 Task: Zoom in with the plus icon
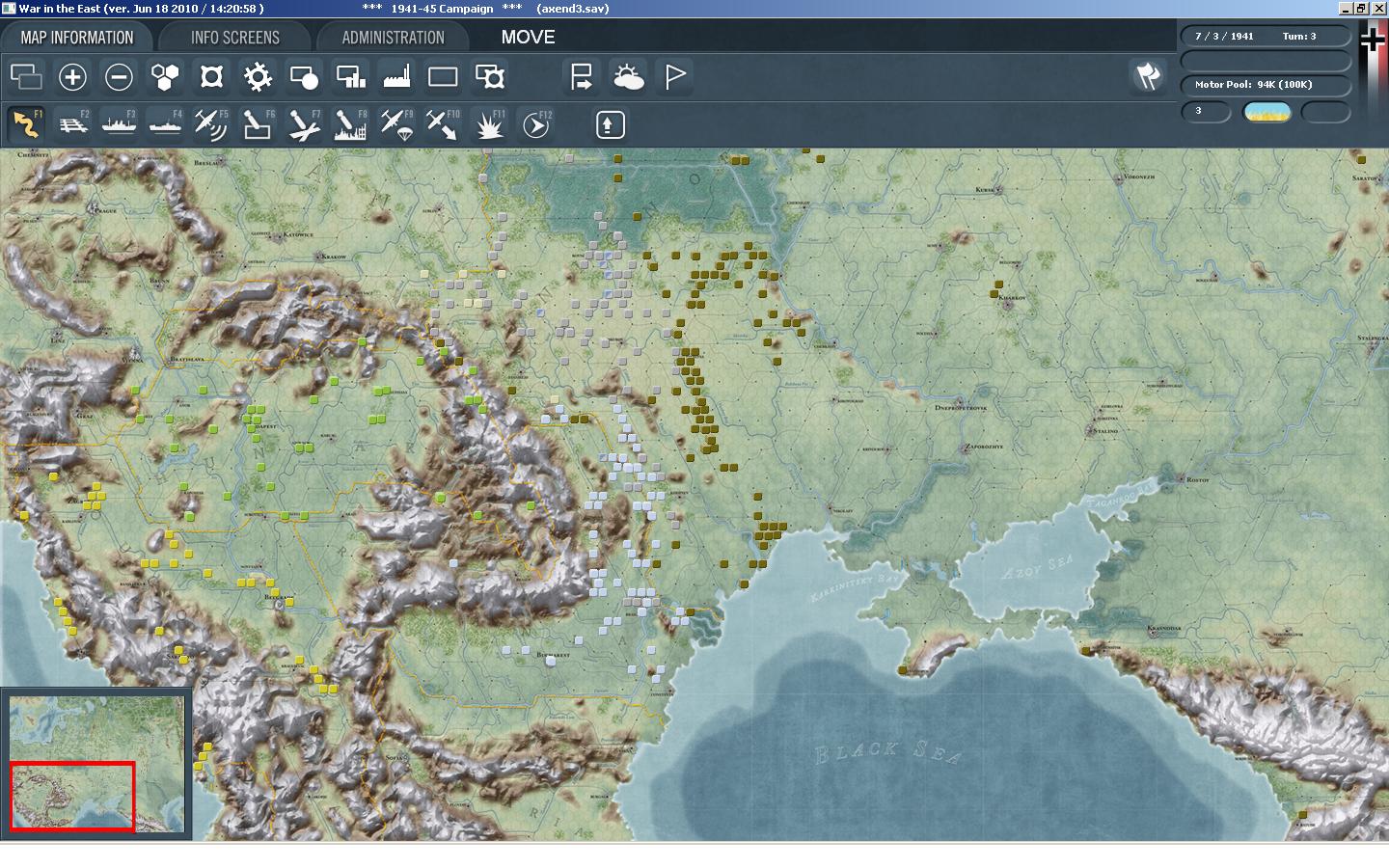[x=72, y=76]
